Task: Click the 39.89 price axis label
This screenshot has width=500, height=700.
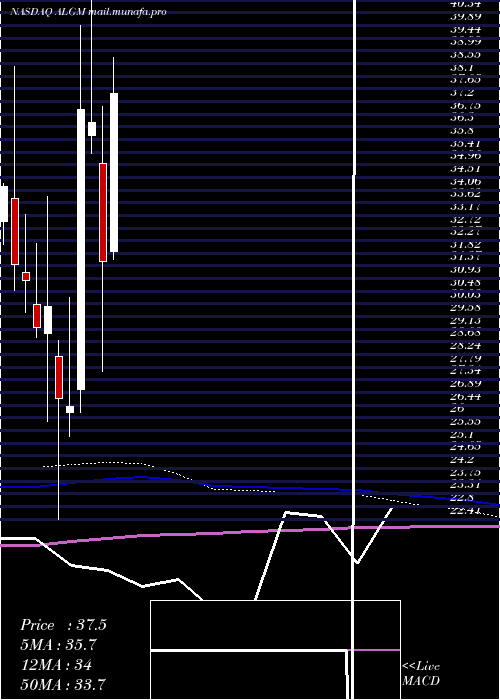Action: (x=465, y=17)
